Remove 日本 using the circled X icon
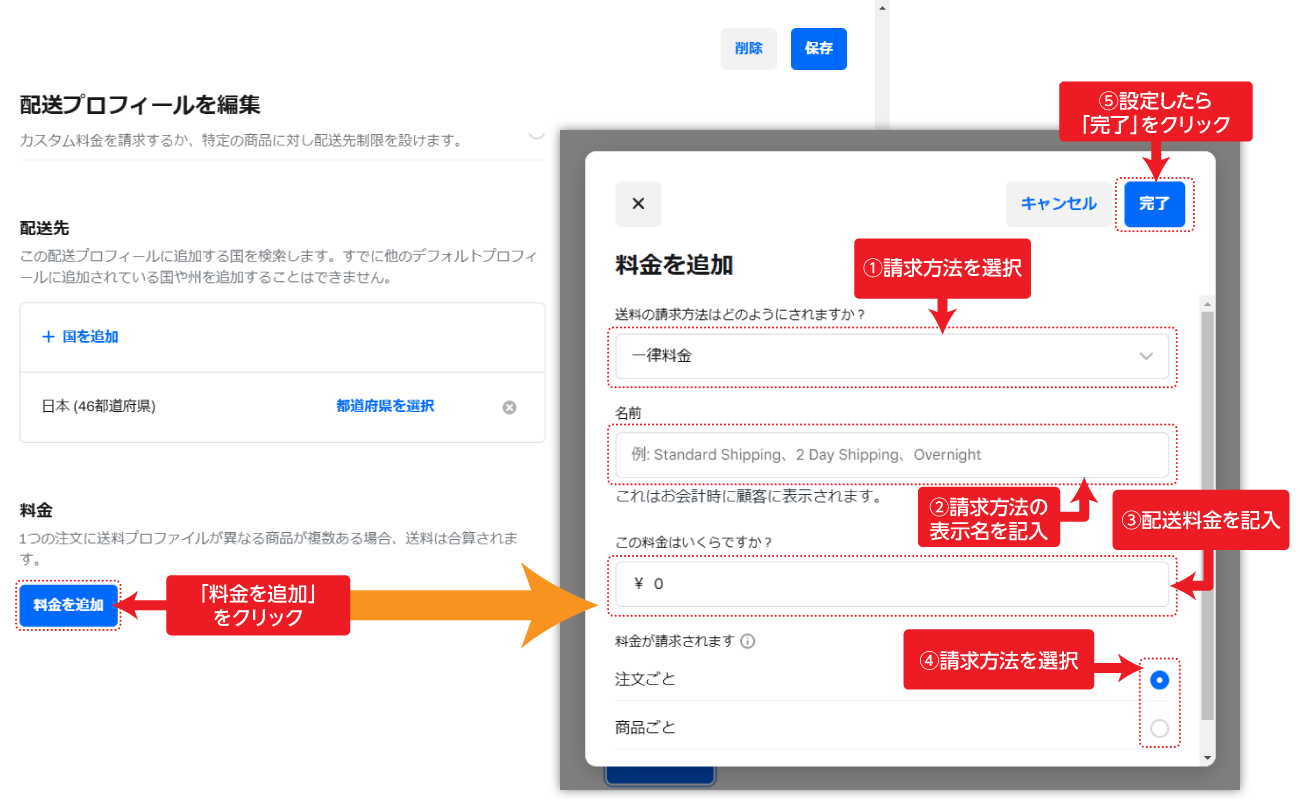1300x800 pixels. [x=509, y=407]
